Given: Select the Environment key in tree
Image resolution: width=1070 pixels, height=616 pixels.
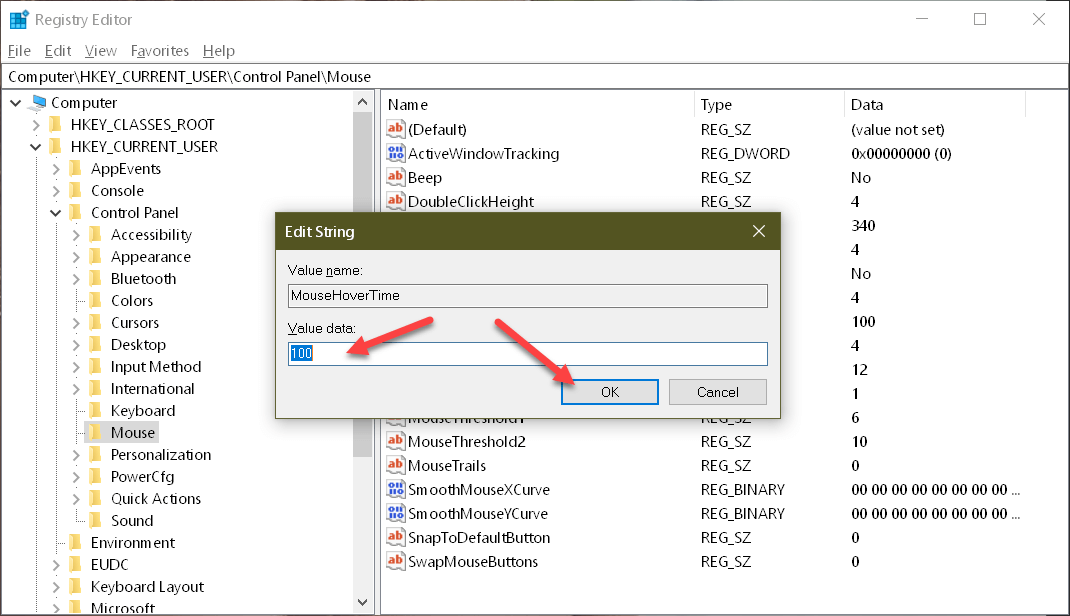Looking at the screenshot, I should (x=132, y=542).
